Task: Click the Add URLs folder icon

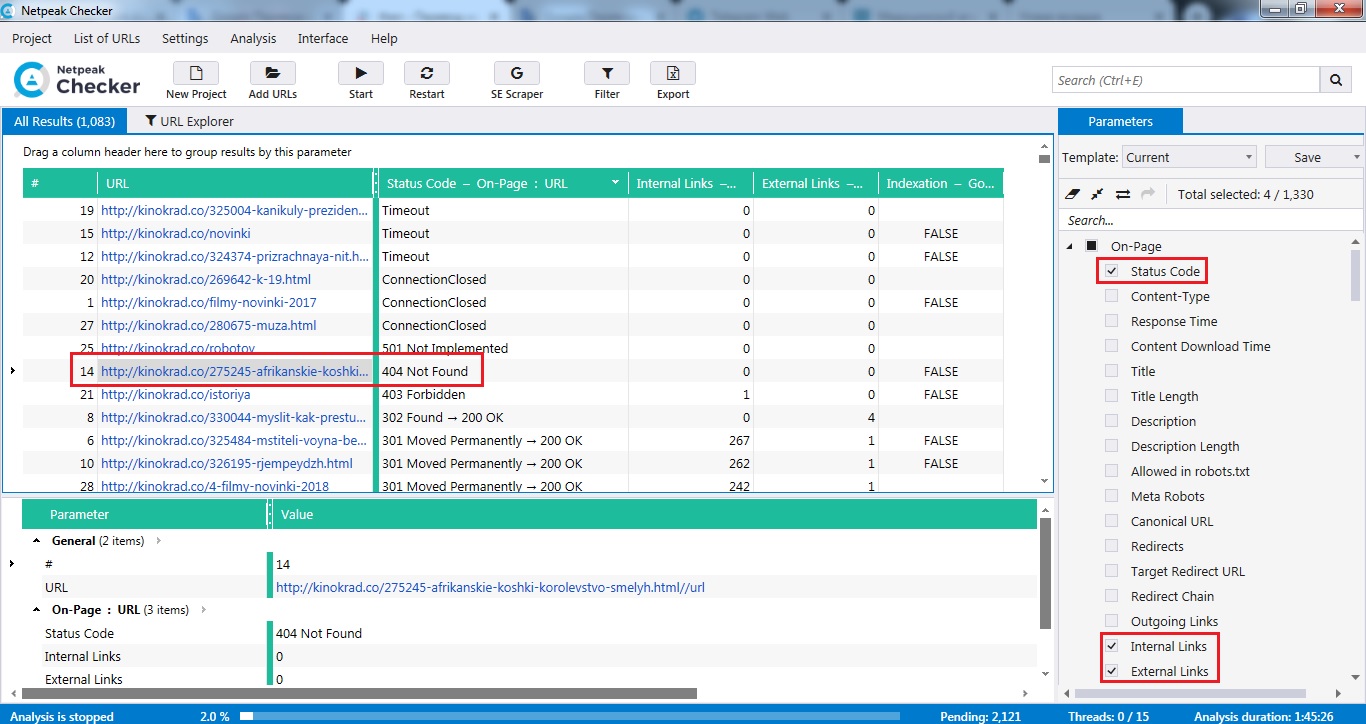Action: [272, 73]
